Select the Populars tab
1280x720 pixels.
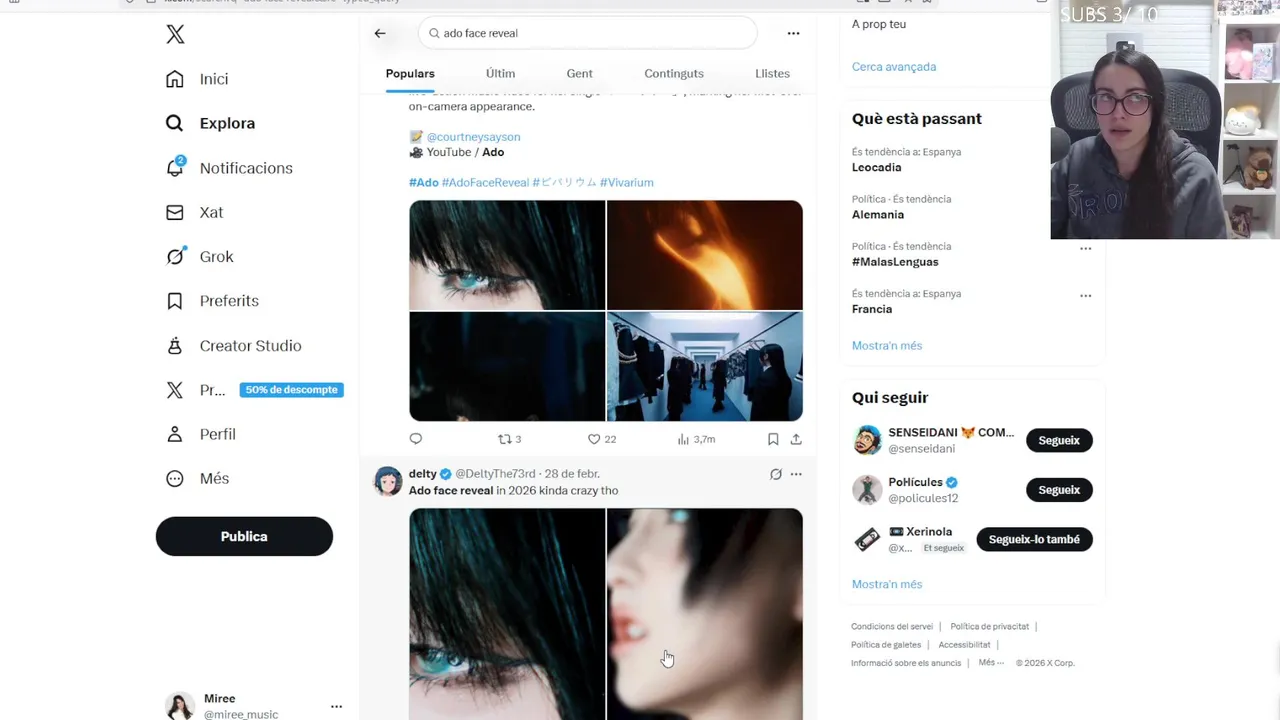pyautogui.click(x=410, y=73)
